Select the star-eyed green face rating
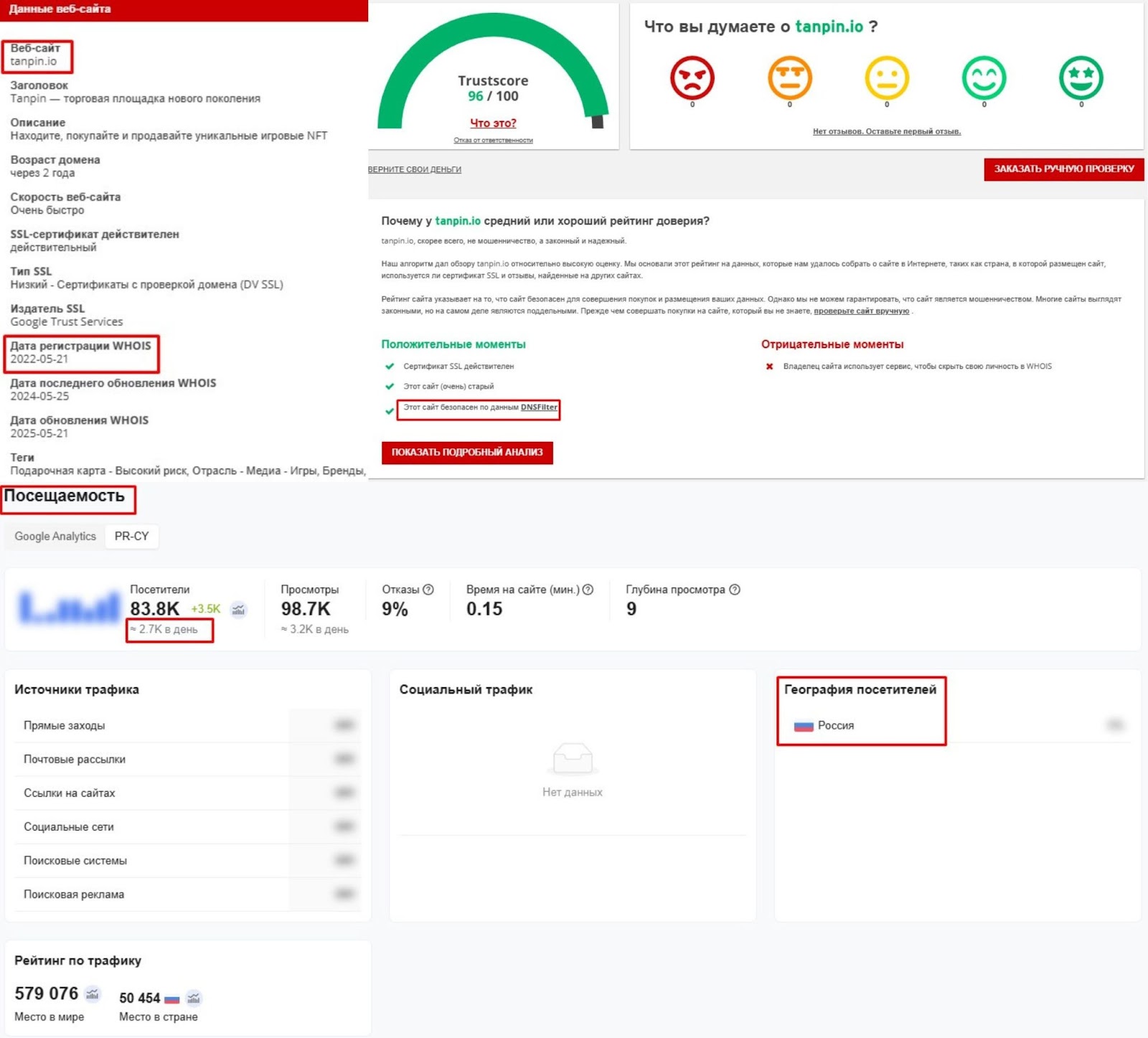The width and height of the screenshot is (1148, 1038). point(1081,77)
